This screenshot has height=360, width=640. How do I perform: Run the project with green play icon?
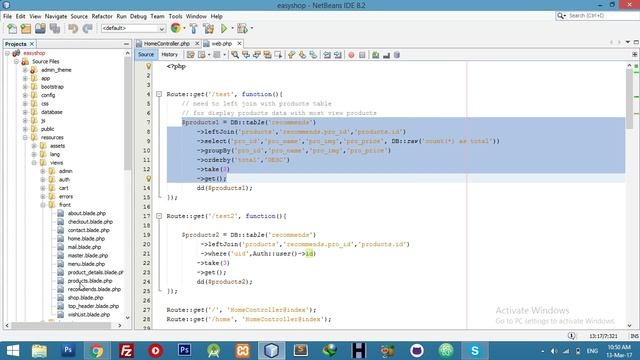[x=224, y=28]
